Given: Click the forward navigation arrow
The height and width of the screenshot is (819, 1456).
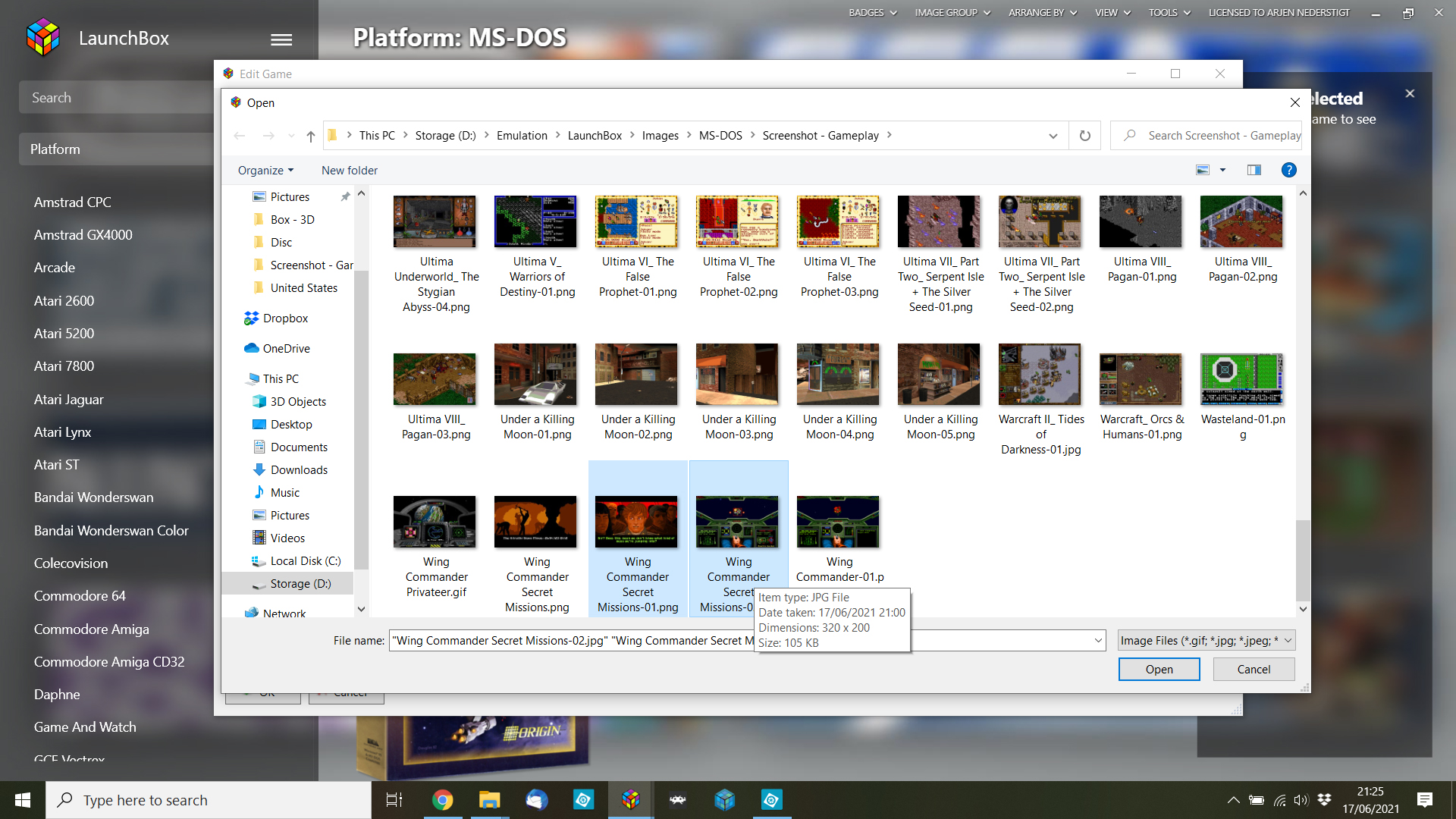Looking at the screenshot, I should click(x=268, y=136).
